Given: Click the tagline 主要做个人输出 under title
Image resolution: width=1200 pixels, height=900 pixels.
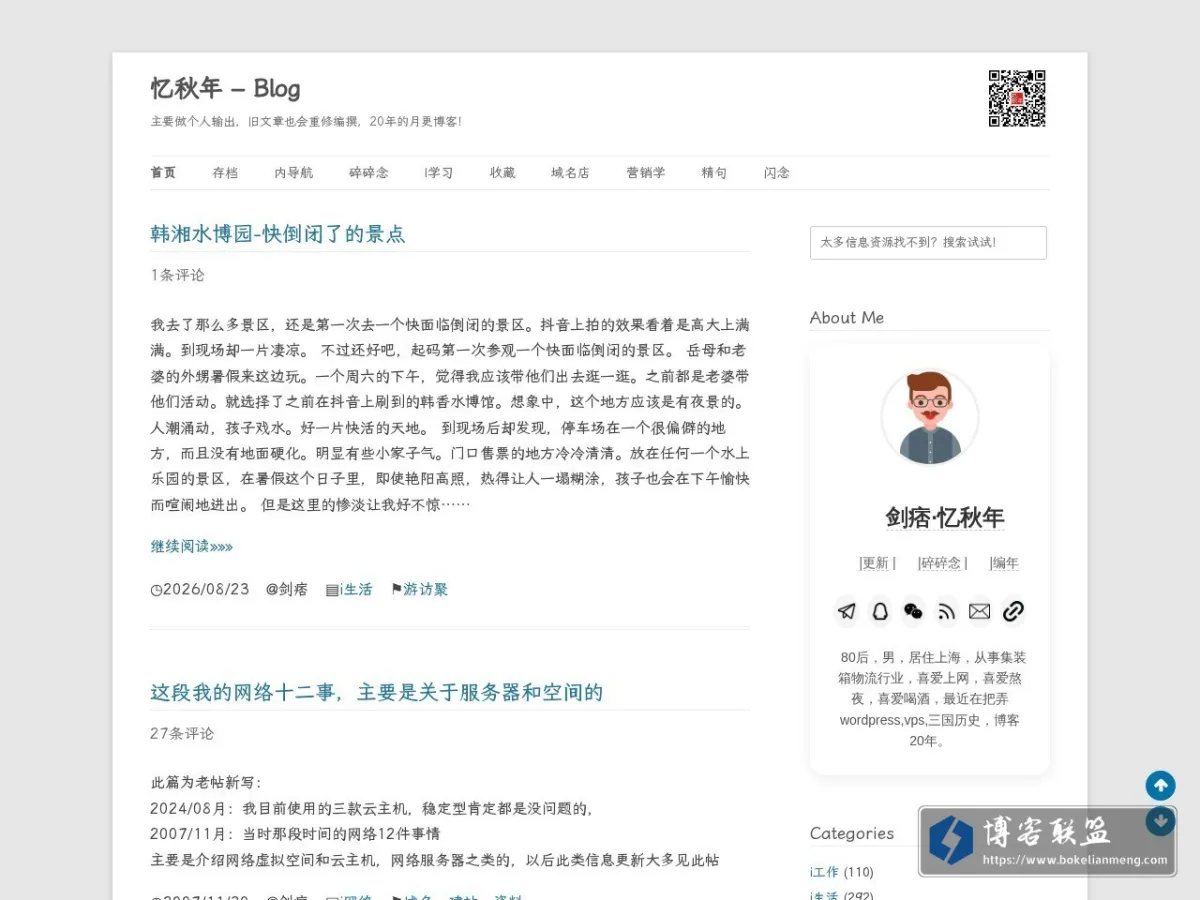Looking at the screenshot, I should tap(306, 121).
